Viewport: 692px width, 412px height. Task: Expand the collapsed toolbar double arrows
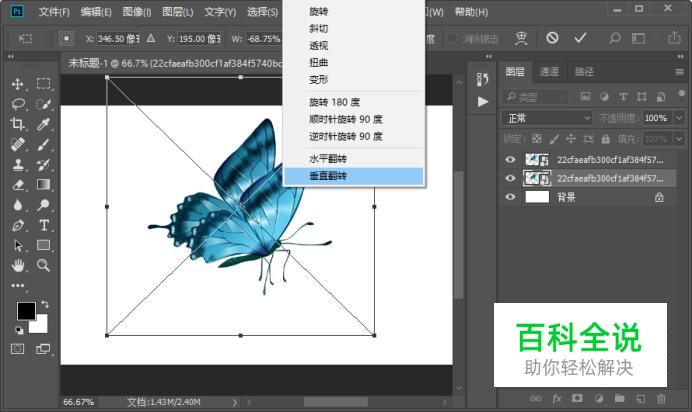tap(11, 56)
